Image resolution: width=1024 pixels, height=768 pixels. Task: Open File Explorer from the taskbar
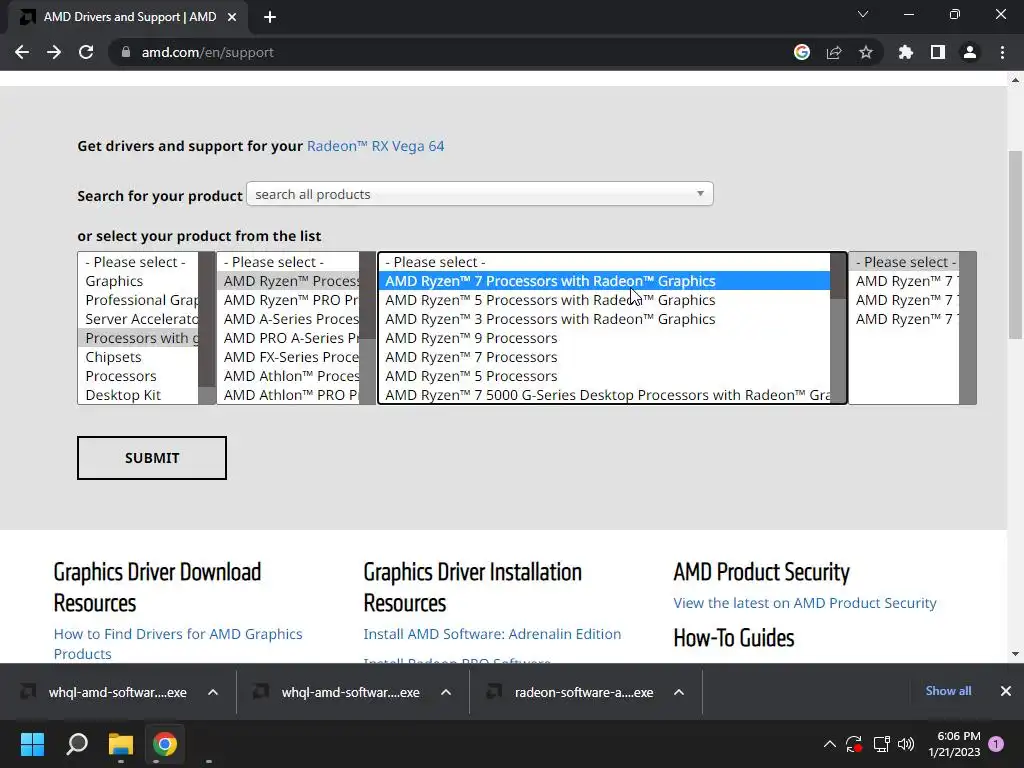click(121, 744)
